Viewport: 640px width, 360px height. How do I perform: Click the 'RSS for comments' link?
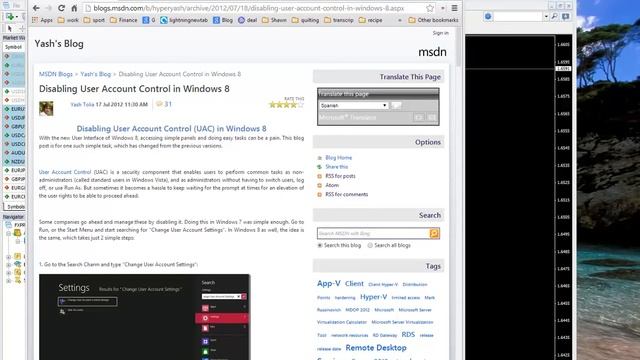pos(347,194)
